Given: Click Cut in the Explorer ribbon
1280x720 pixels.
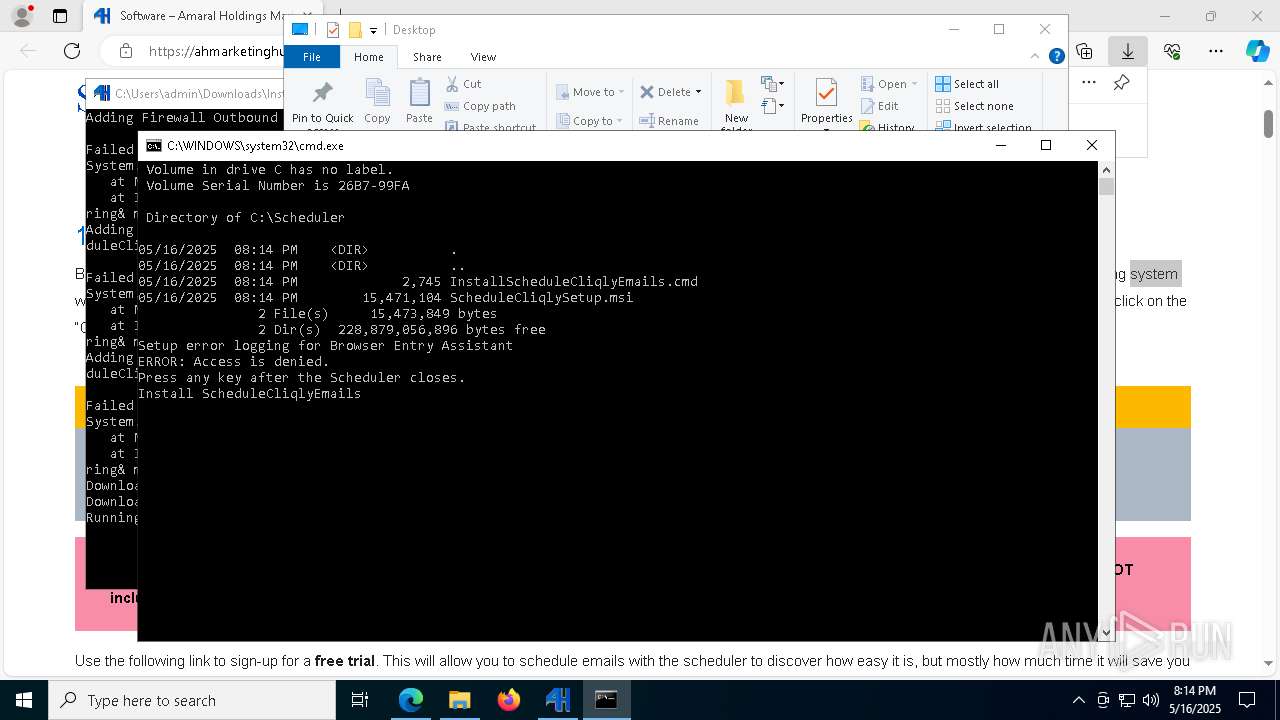Looking at the screenshot, I should click(x=463, y=84).
